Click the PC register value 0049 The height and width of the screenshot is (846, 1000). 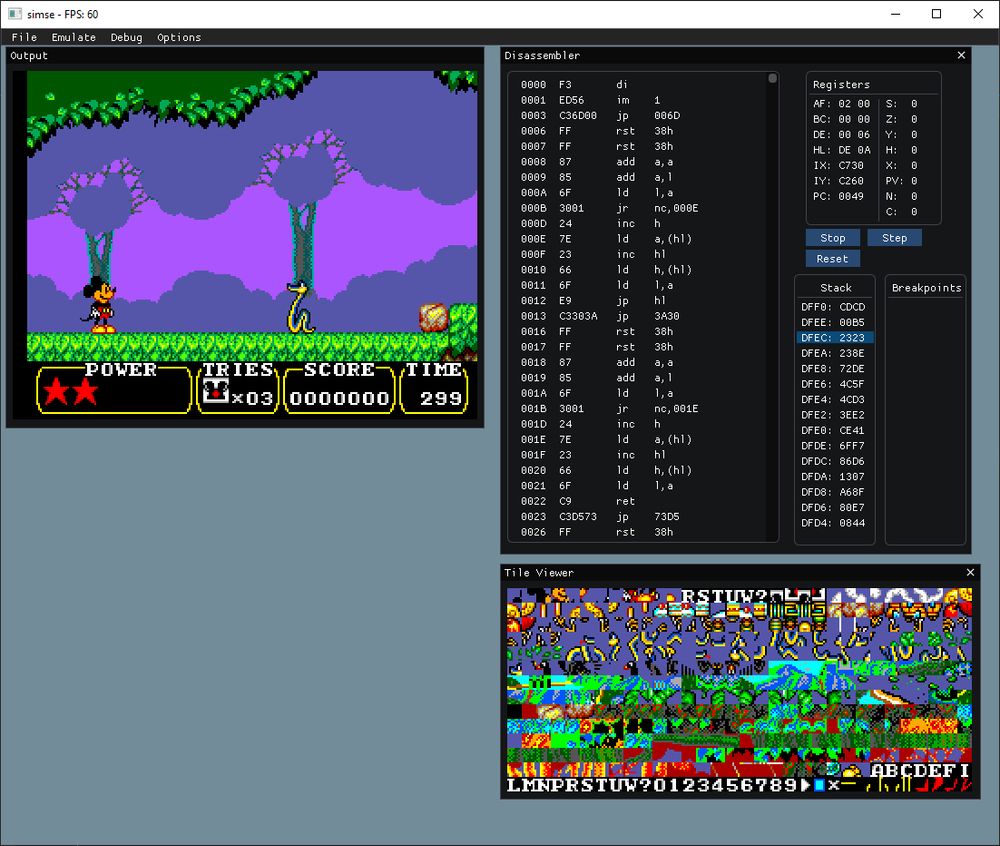[x=851, y=196]
